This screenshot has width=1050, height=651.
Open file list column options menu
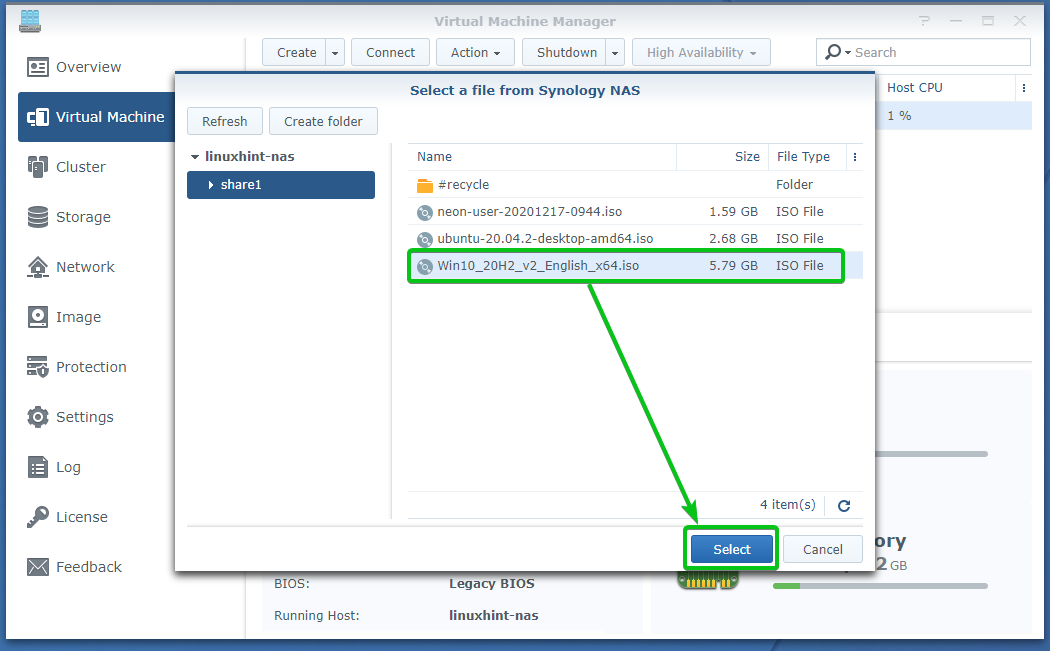click(x=854, y=157)
